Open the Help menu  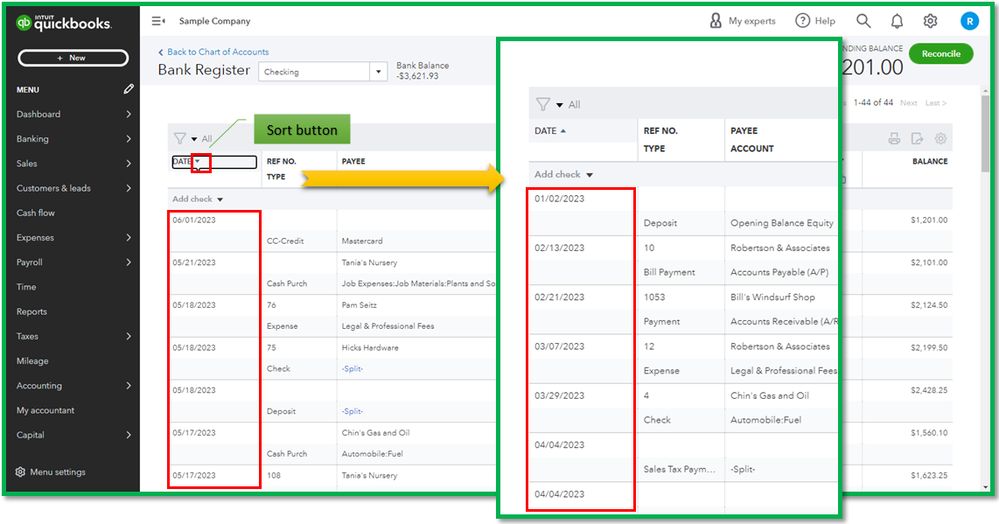(x=815, y=21)
